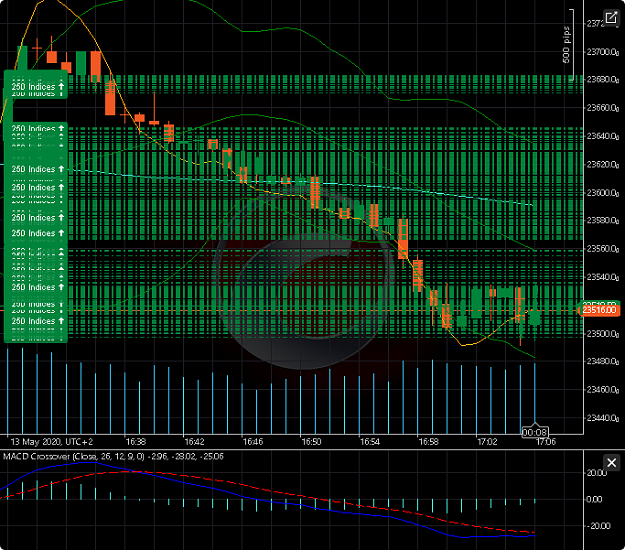Click the orange 23516.00 current price tag
The height and width of the screenshot is (550, 625).
(x=599, y=310)
